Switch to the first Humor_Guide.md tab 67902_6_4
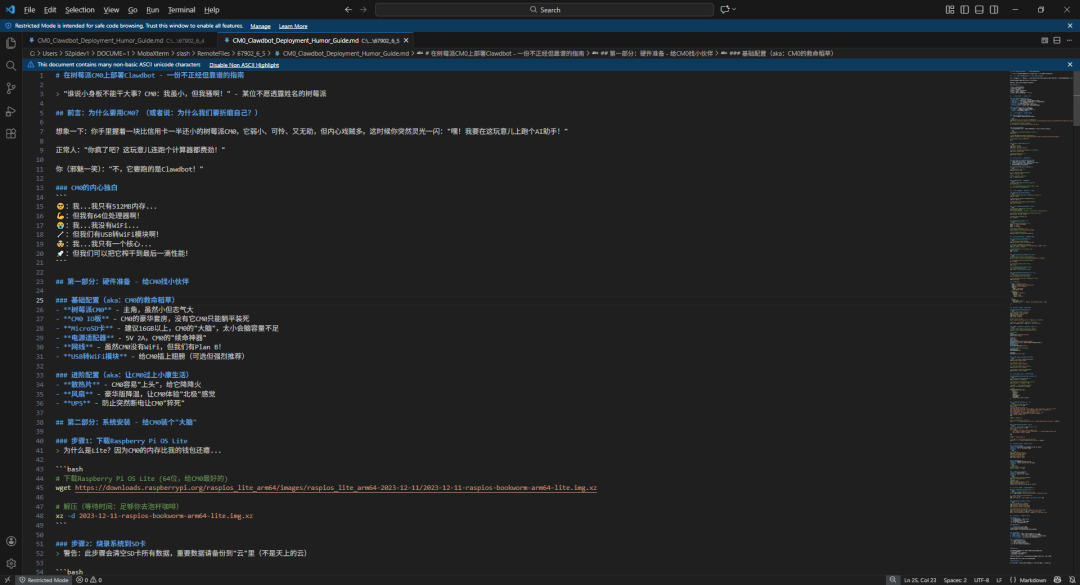This screenshot has height=585, width=1080. 121,41
